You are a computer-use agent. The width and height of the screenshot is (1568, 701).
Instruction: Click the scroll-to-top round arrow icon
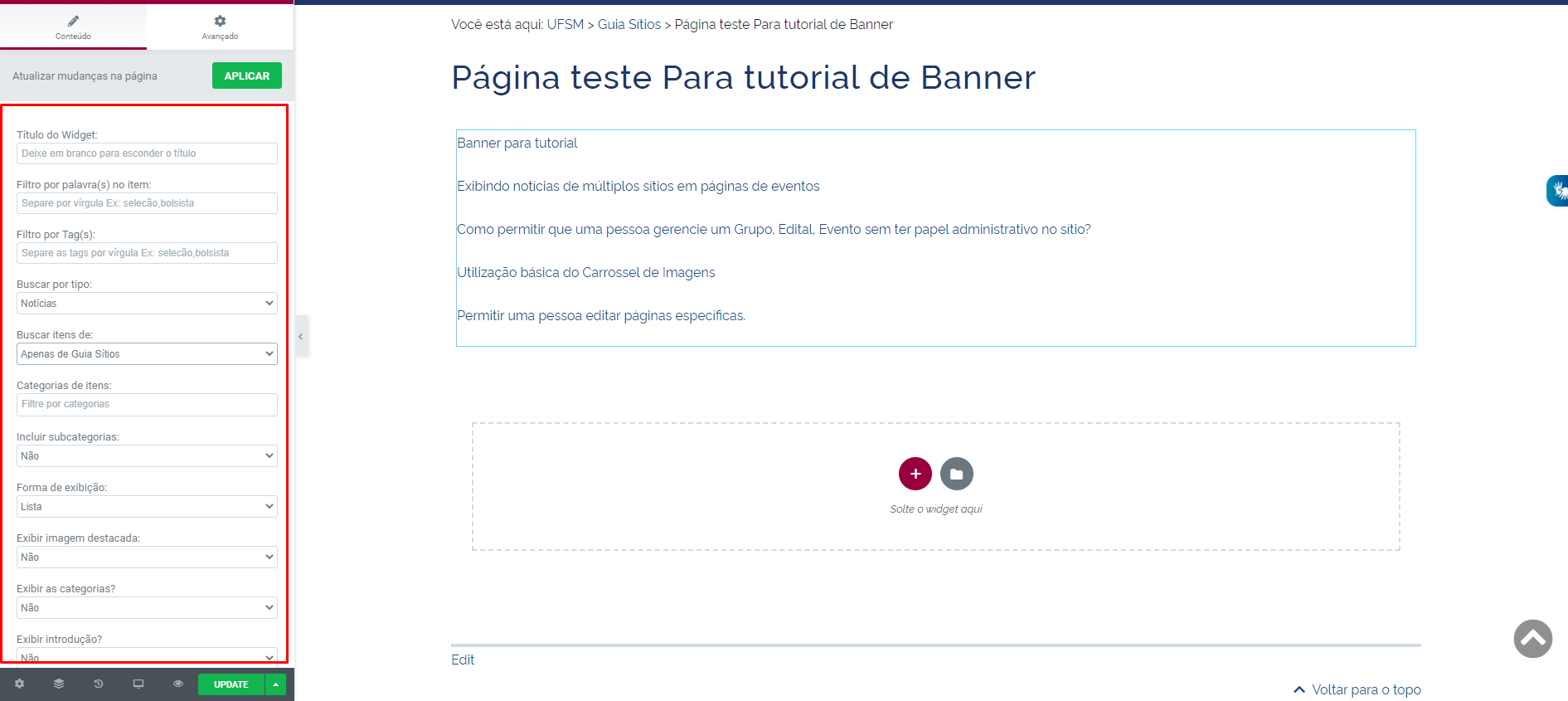1532,639
